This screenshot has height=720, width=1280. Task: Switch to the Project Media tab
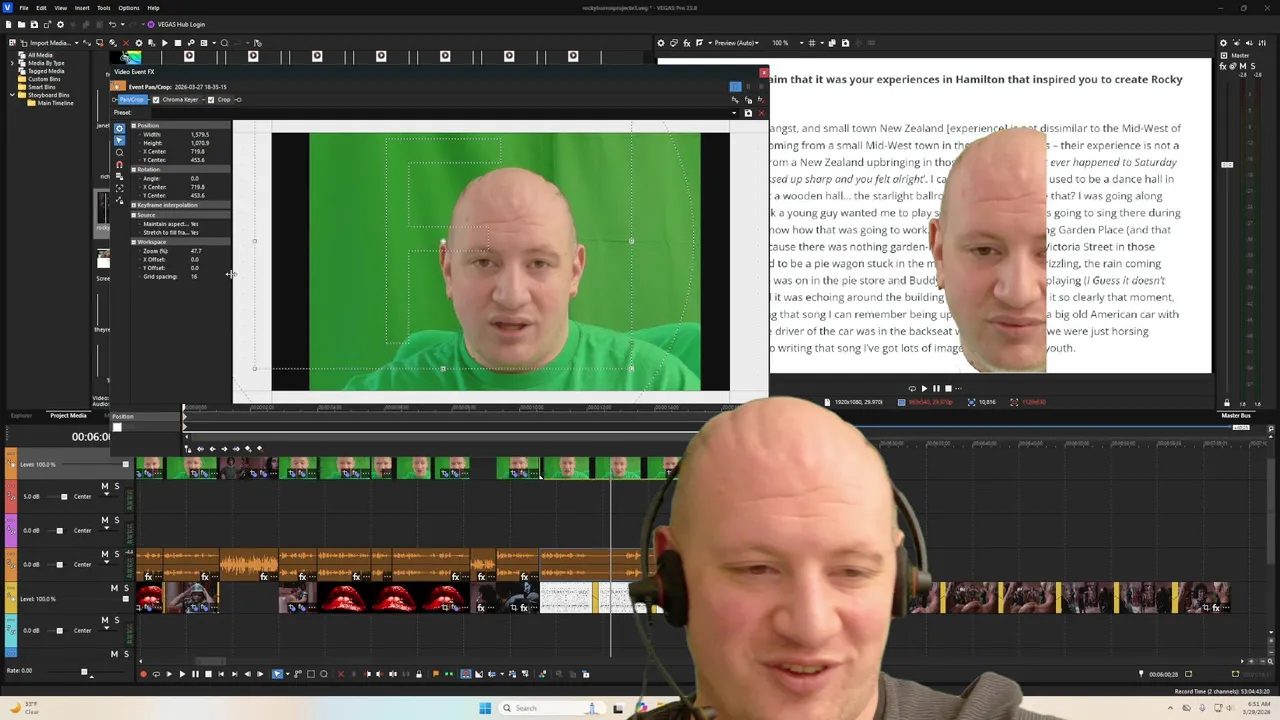(68, 415)
